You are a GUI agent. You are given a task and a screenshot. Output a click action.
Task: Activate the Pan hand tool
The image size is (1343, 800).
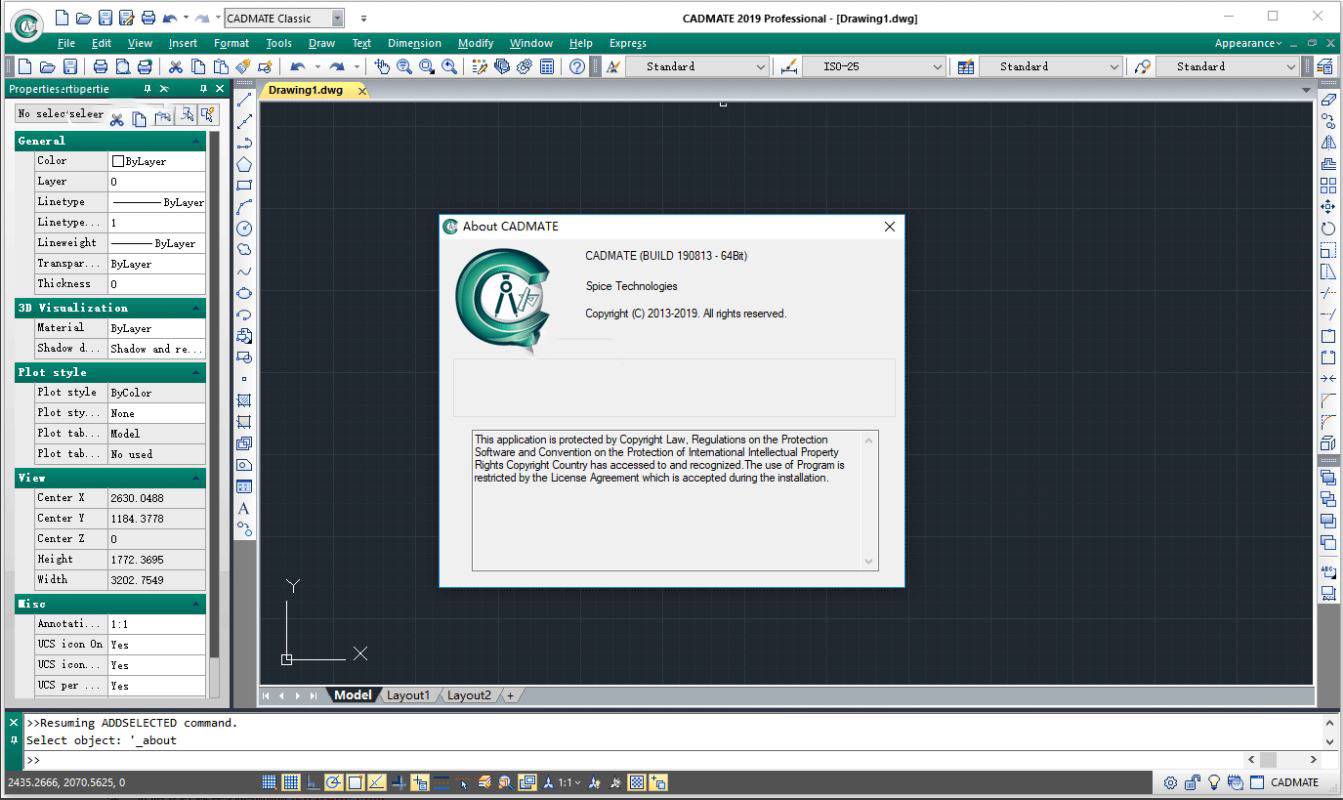pyautogui.click(x=383, y=67)
